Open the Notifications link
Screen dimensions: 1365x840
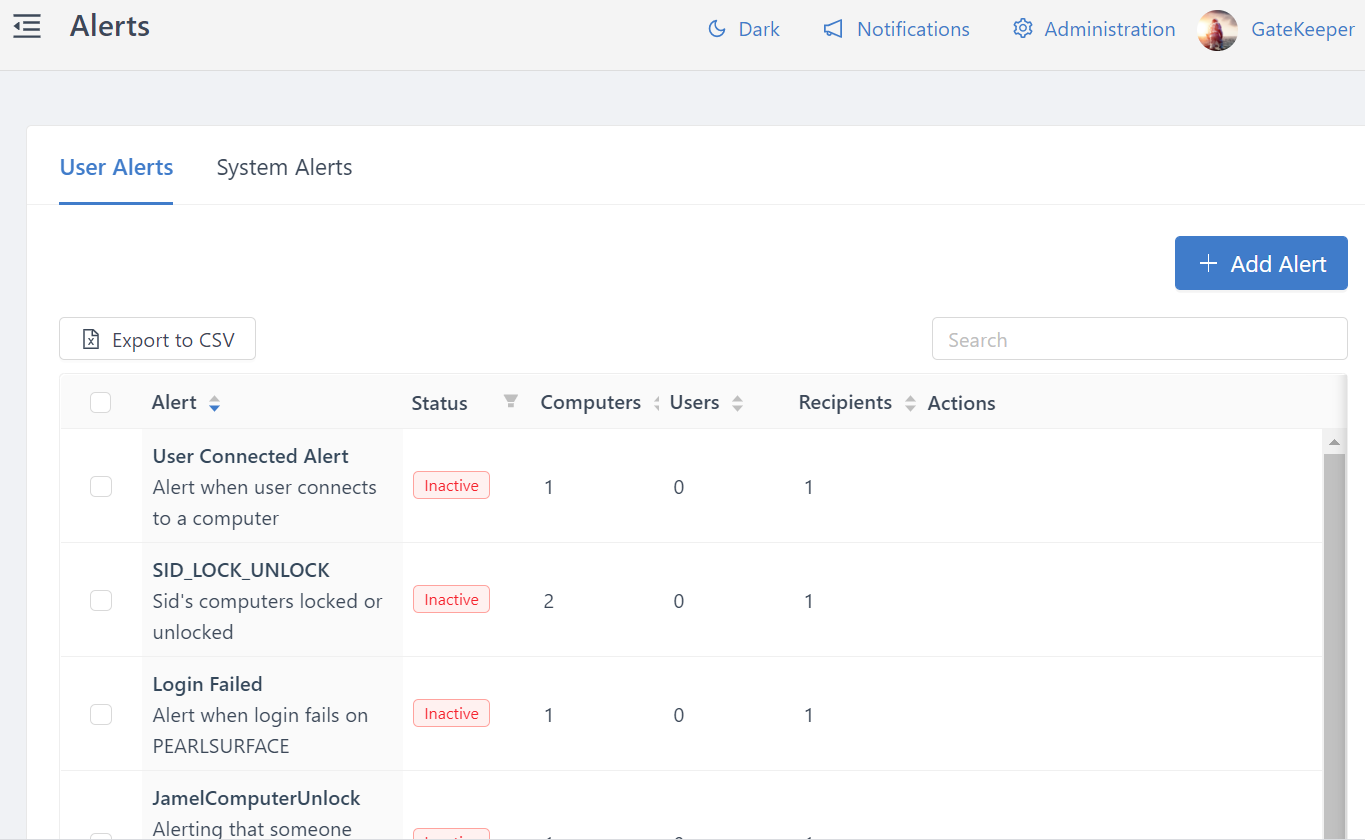pyautogui.click(x=913, y=29)
